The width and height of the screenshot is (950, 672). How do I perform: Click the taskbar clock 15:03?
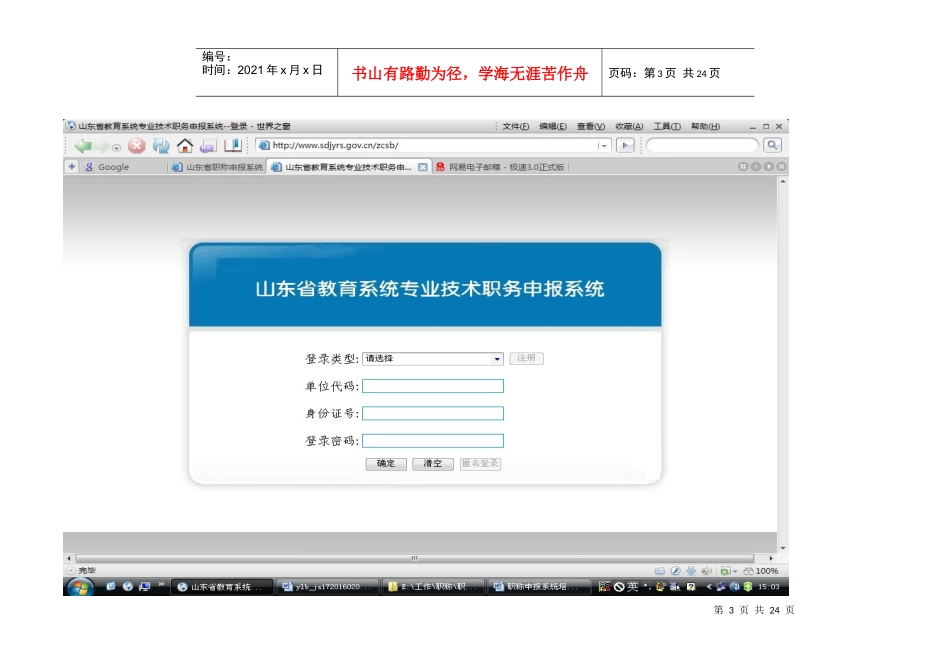pyautogui.click(x=769, y=587)
